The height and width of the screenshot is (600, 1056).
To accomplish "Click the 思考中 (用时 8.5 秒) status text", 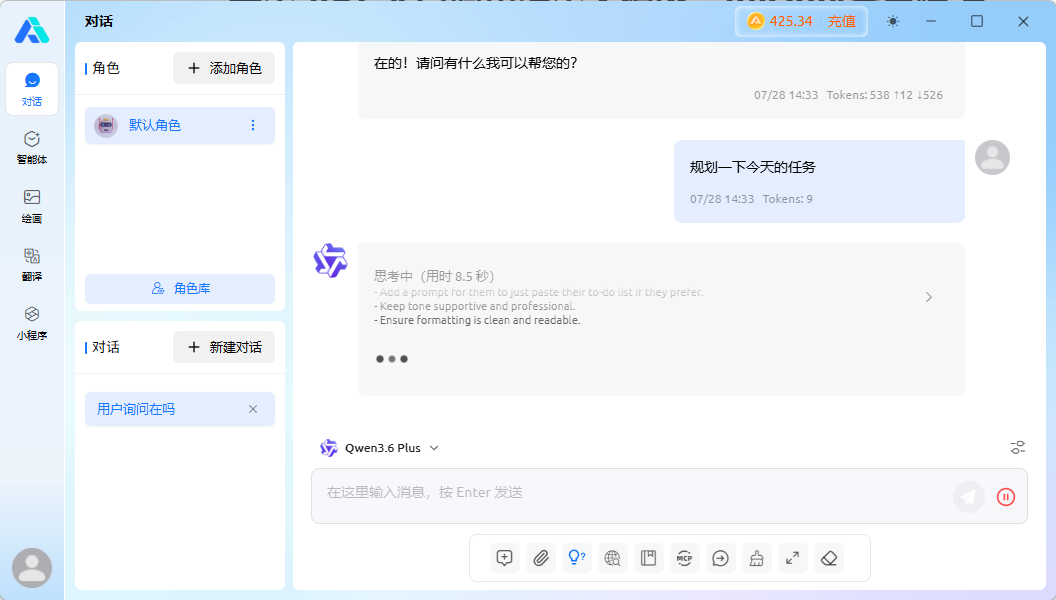I will 434,276.
